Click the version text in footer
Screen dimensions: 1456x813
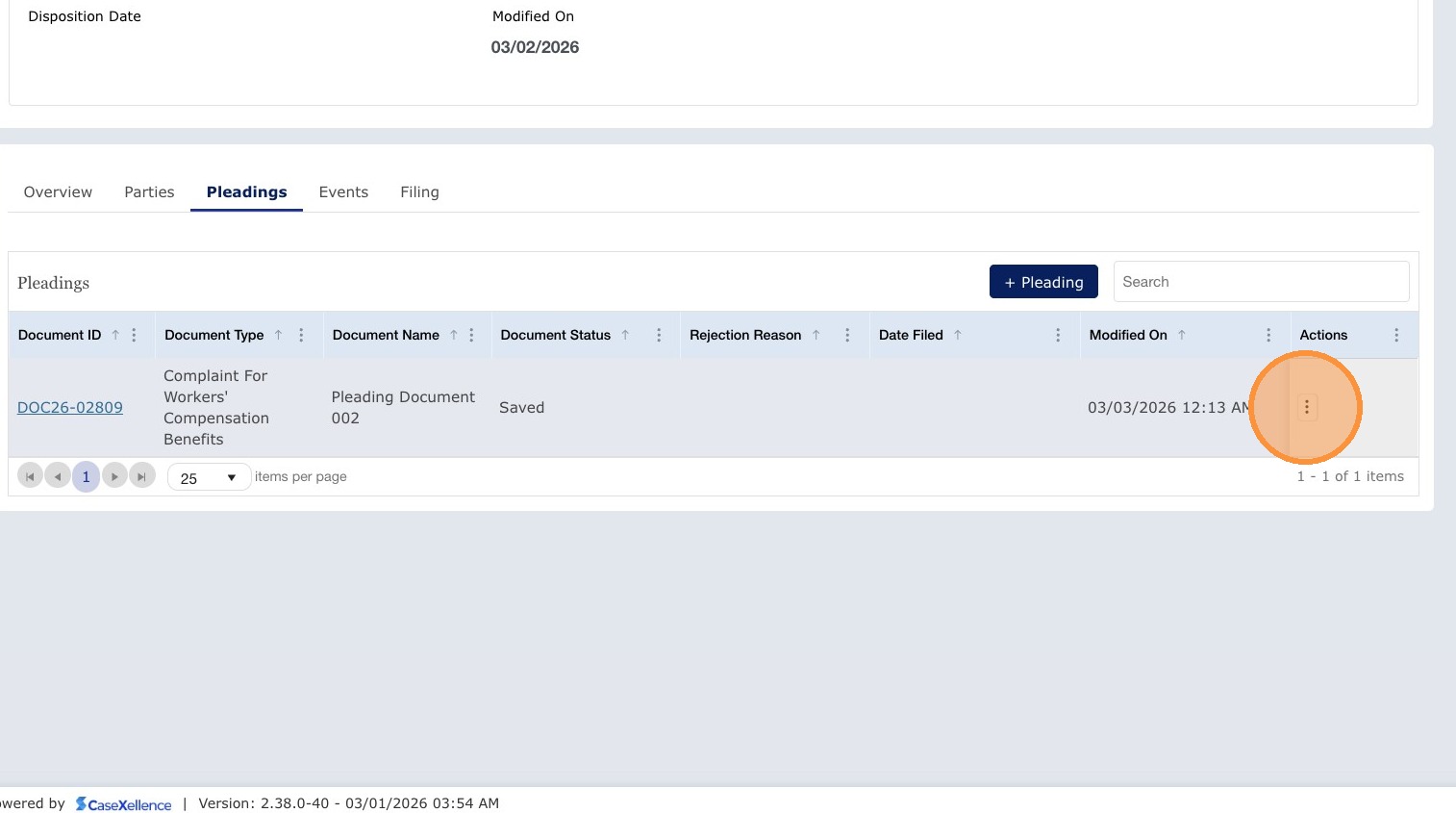click(x=348, y=803)
